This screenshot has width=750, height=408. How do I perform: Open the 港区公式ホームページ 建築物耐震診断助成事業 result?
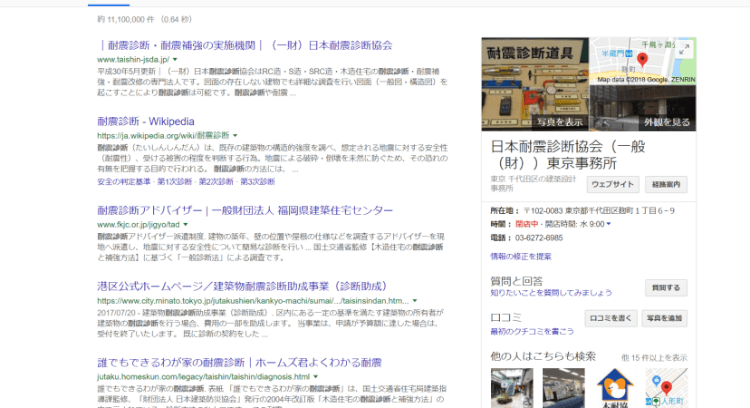242,286
